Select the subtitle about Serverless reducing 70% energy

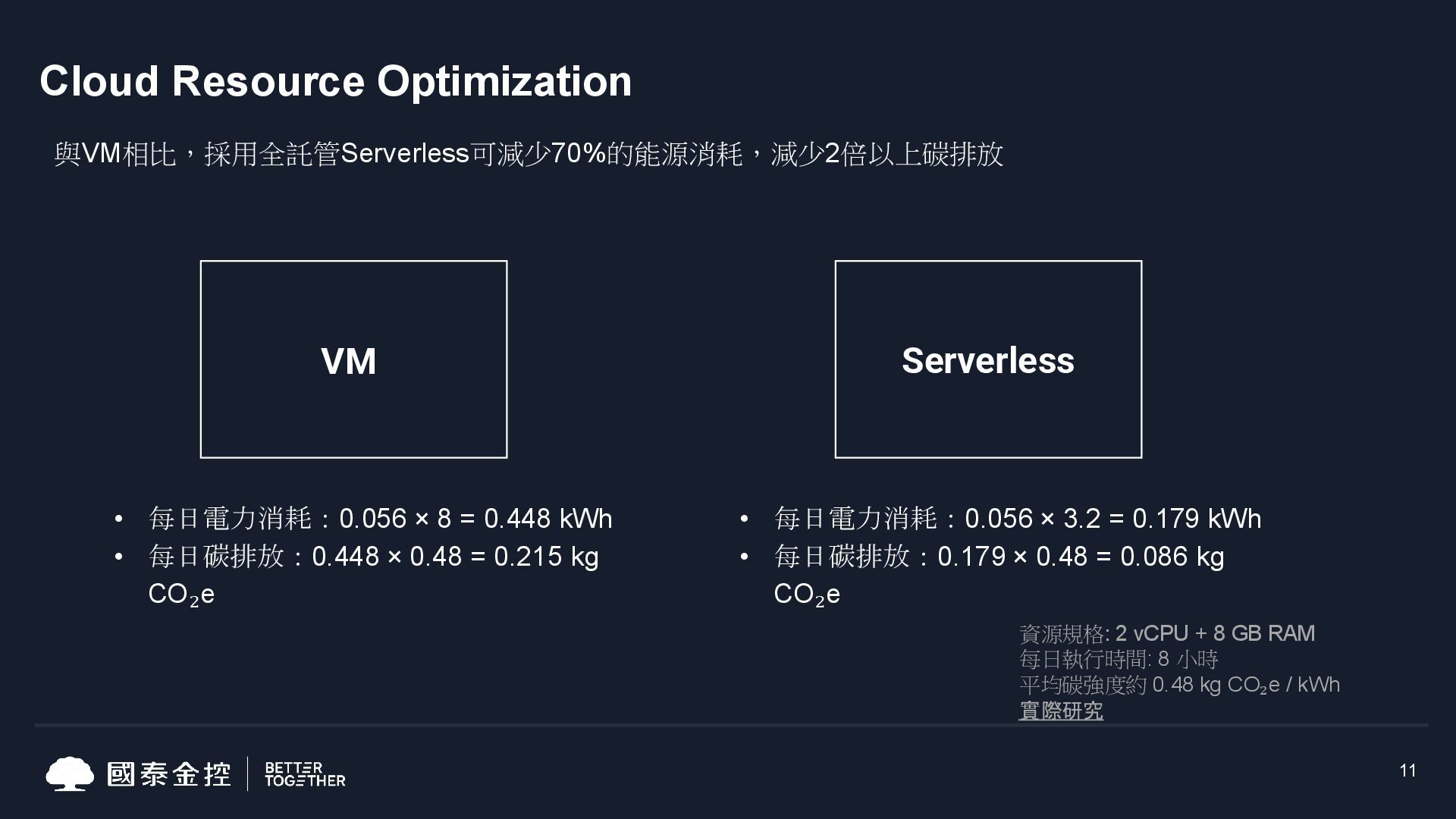(529, 154)
